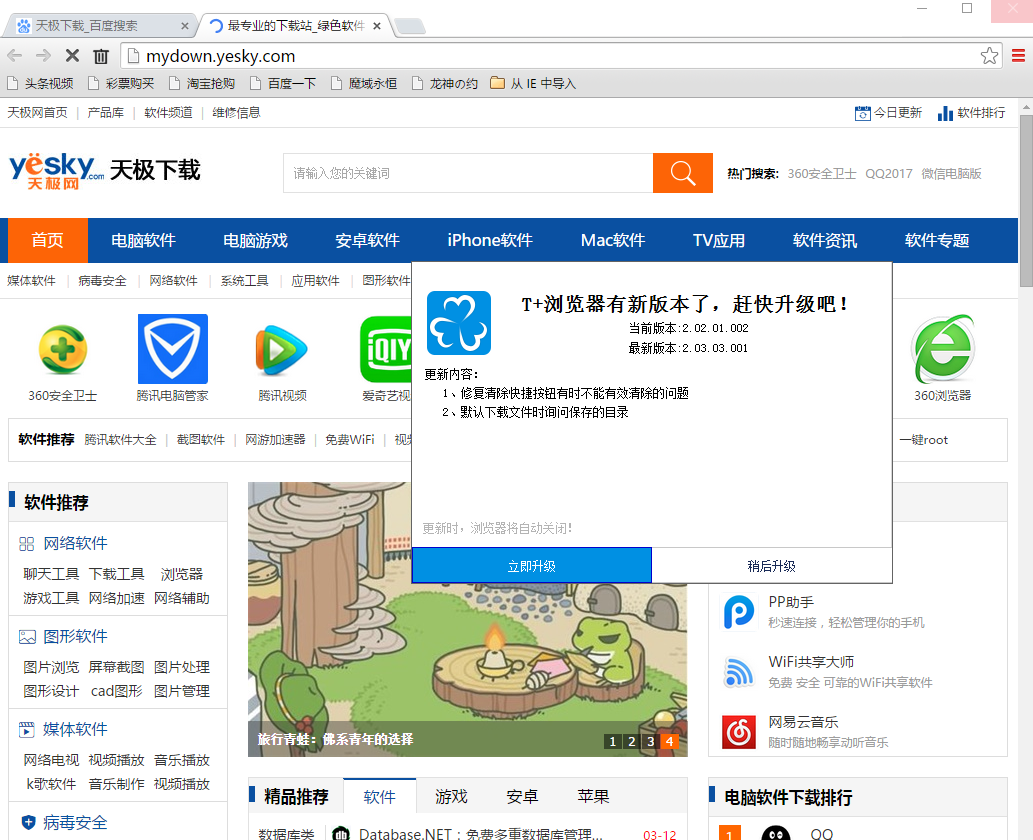This screenshot has width=1033, height=840.
Task: Switch to the 安卓 tab in 精品推荐
Action: pyautogui.click(x=522, y=797)
